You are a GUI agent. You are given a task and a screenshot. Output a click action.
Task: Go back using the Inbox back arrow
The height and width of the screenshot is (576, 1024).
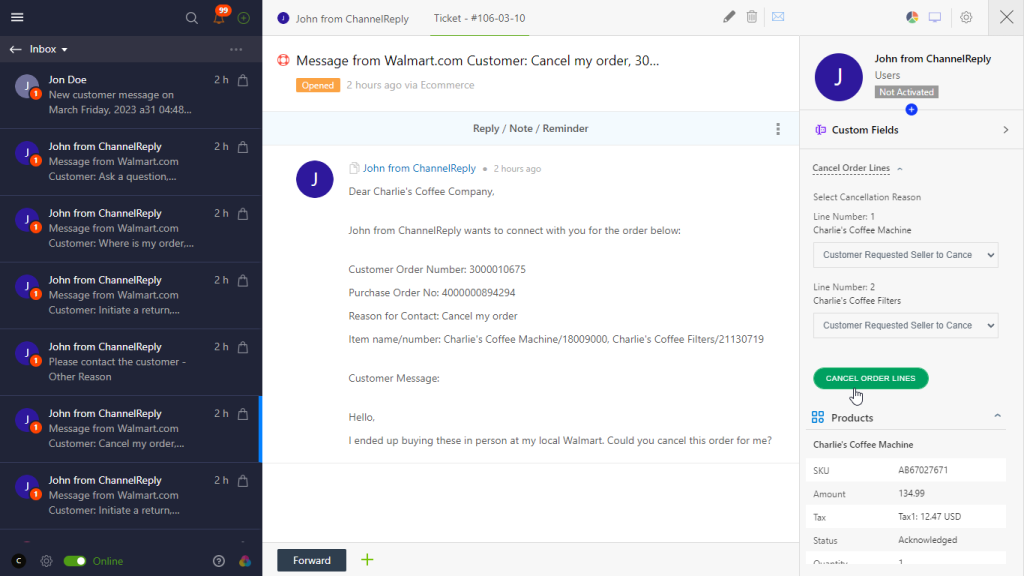pos(16,50)
